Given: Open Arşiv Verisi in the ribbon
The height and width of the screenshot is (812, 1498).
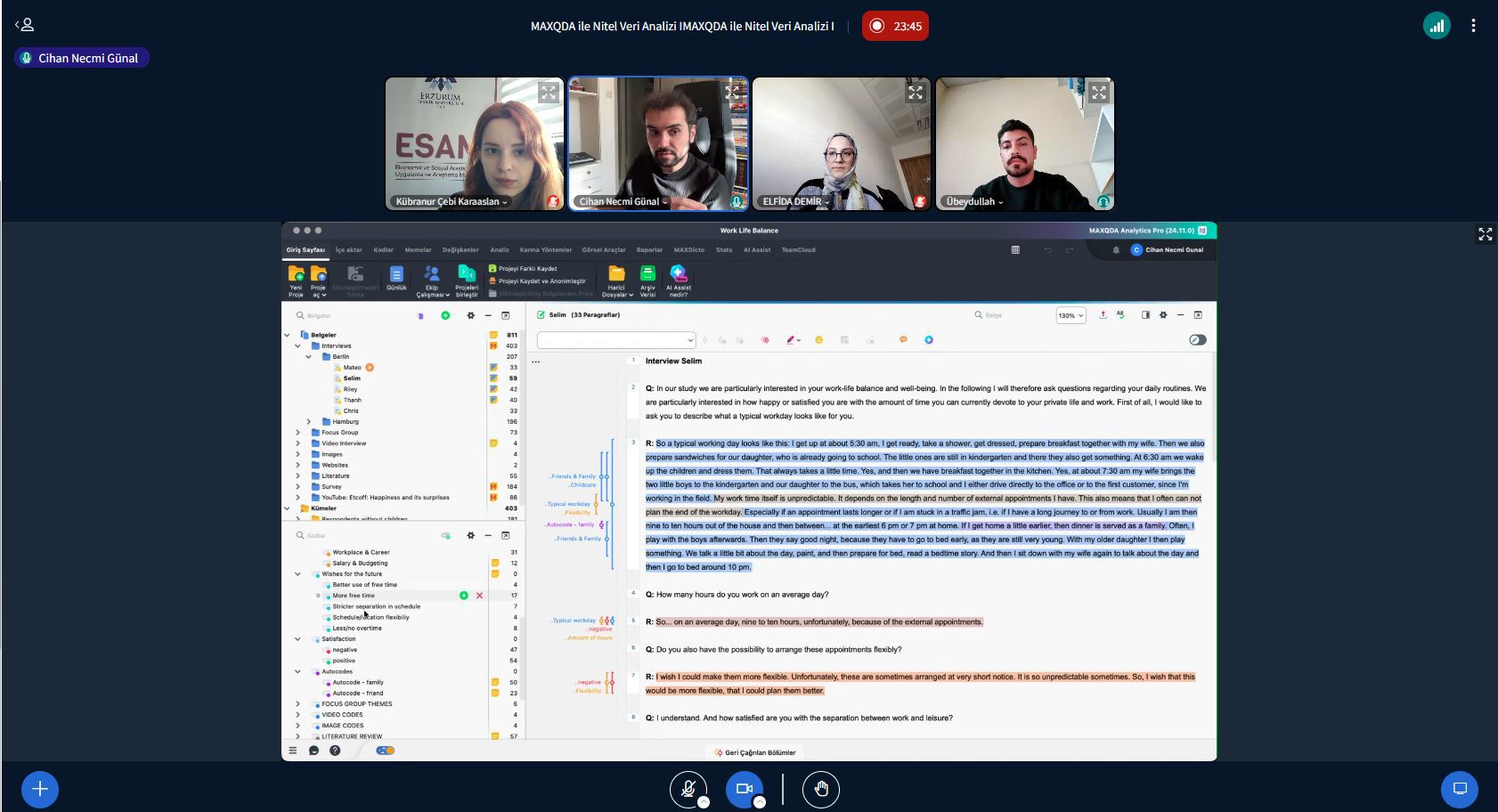Looking at the screenshot, I should 647,280.
